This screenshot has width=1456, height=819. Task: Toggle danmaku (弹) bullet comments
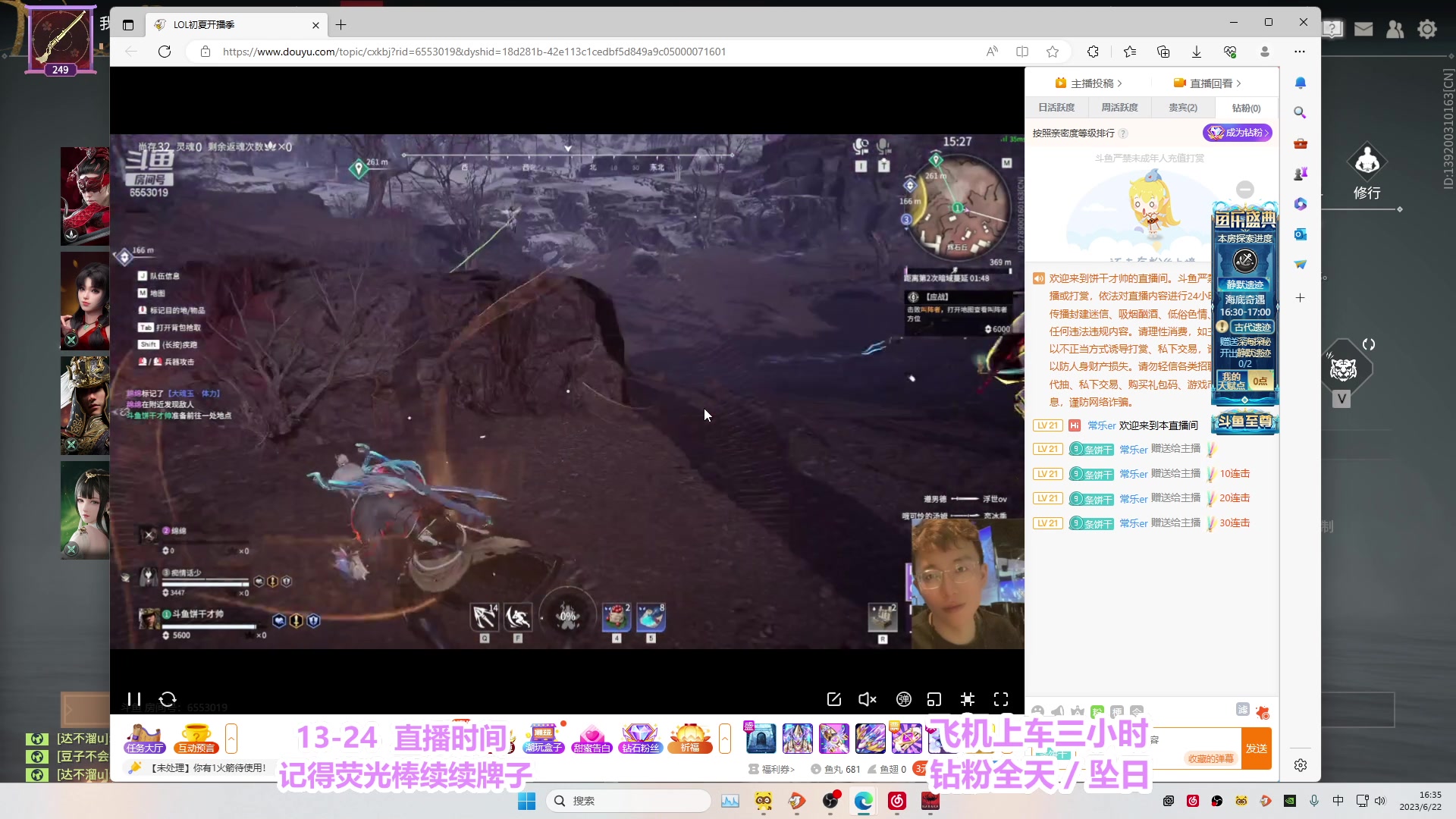click(903, 699)
